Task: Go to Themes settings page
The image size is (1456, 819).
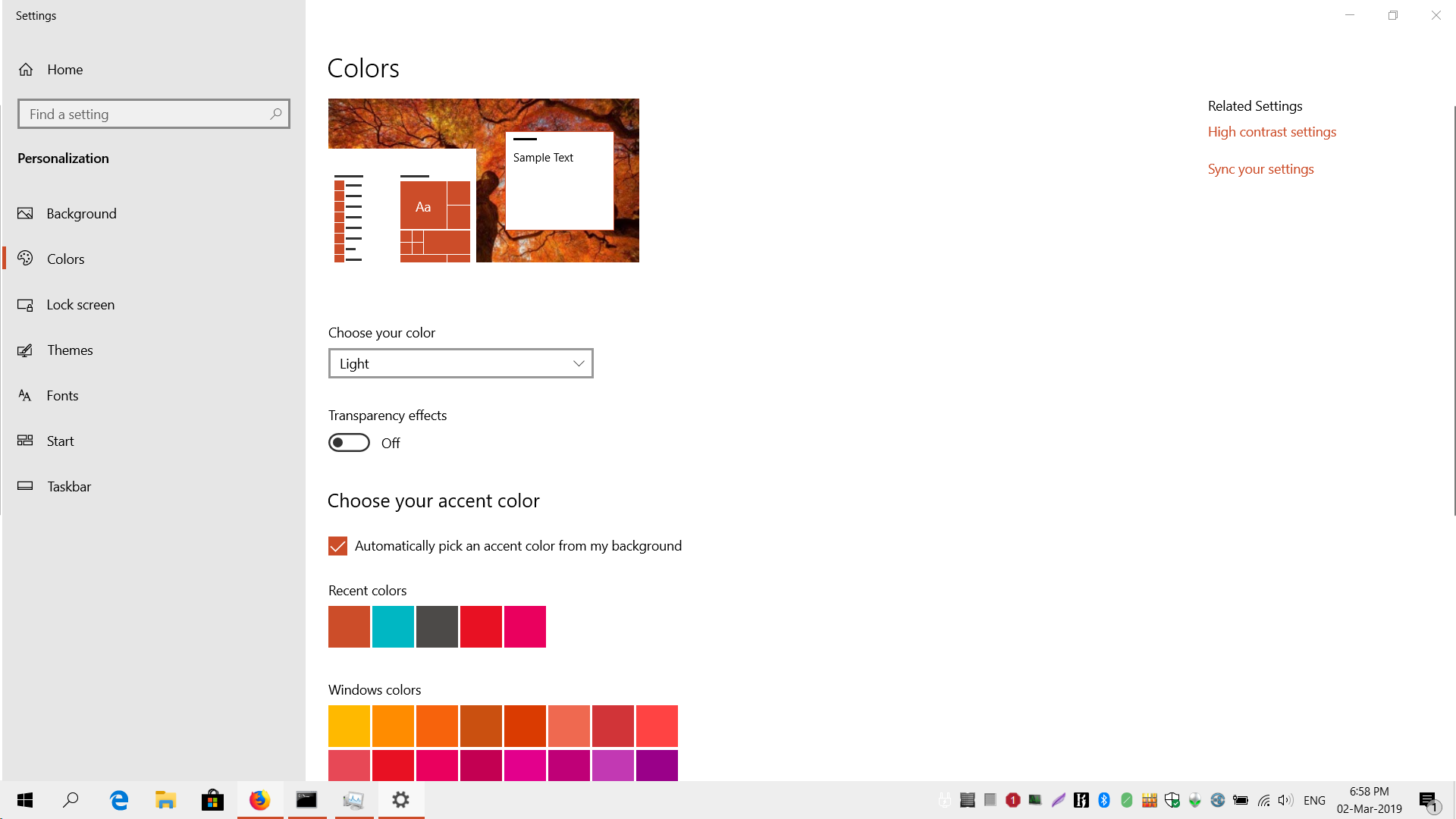Action: click(x=70, y=350)
